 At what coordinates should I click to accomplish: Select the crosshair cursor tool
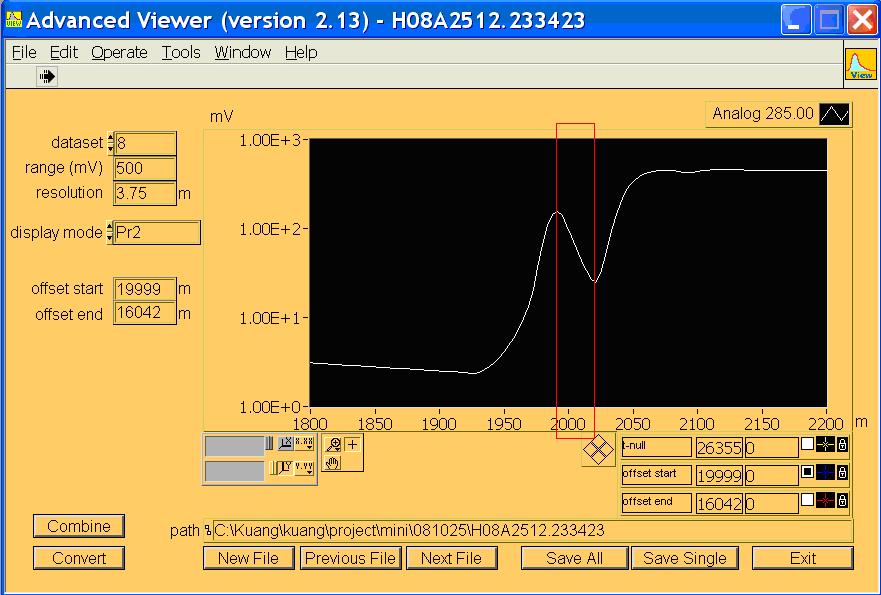[x=352, y=445]
